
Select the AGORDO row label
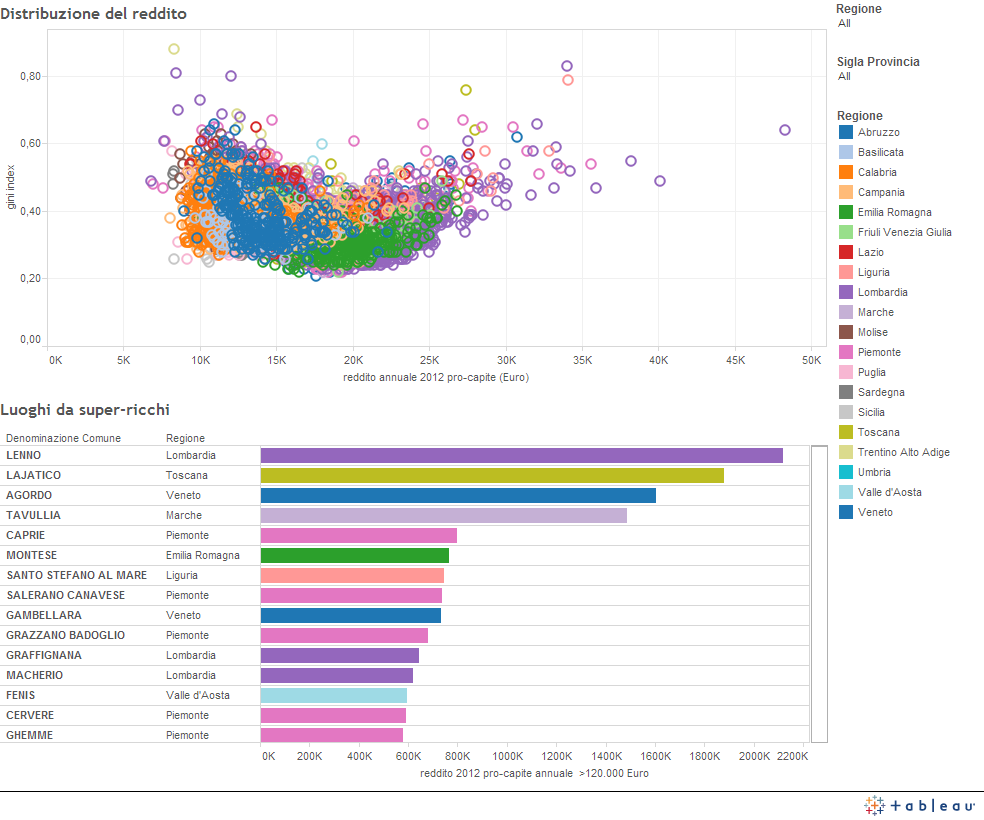tap(29, 495)
